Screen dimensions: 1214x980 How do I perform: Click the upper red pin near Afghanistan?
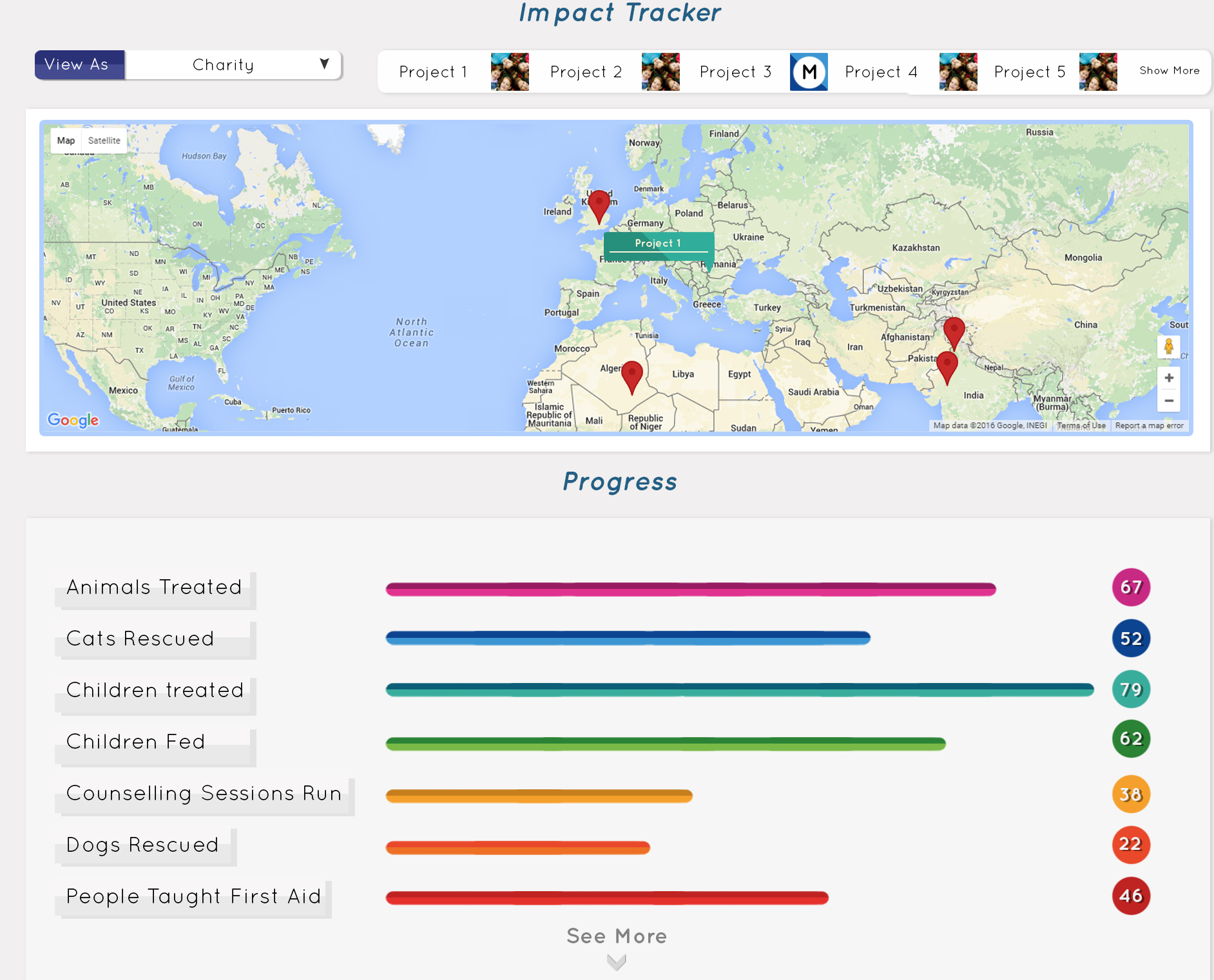(954, 333)
